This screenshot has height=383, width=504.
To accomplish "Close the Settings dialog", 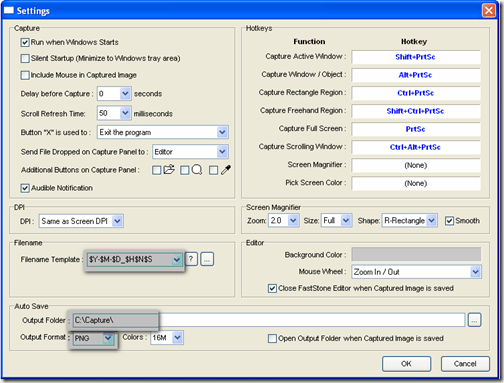I will pyautogui.click(x=489, y=10).
